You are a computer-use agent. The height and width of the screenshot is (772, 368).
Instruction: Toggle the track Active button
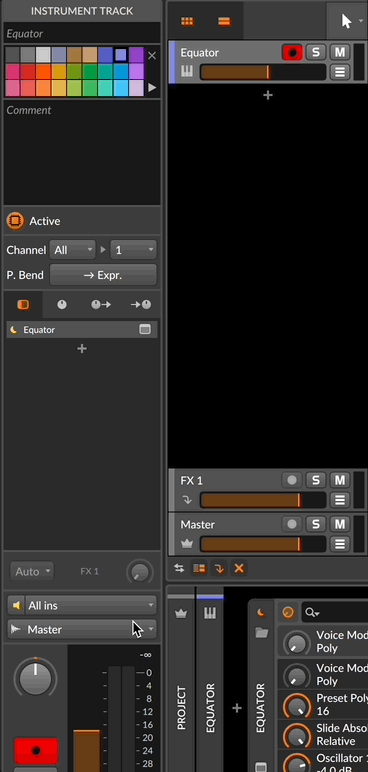point(15,221)
